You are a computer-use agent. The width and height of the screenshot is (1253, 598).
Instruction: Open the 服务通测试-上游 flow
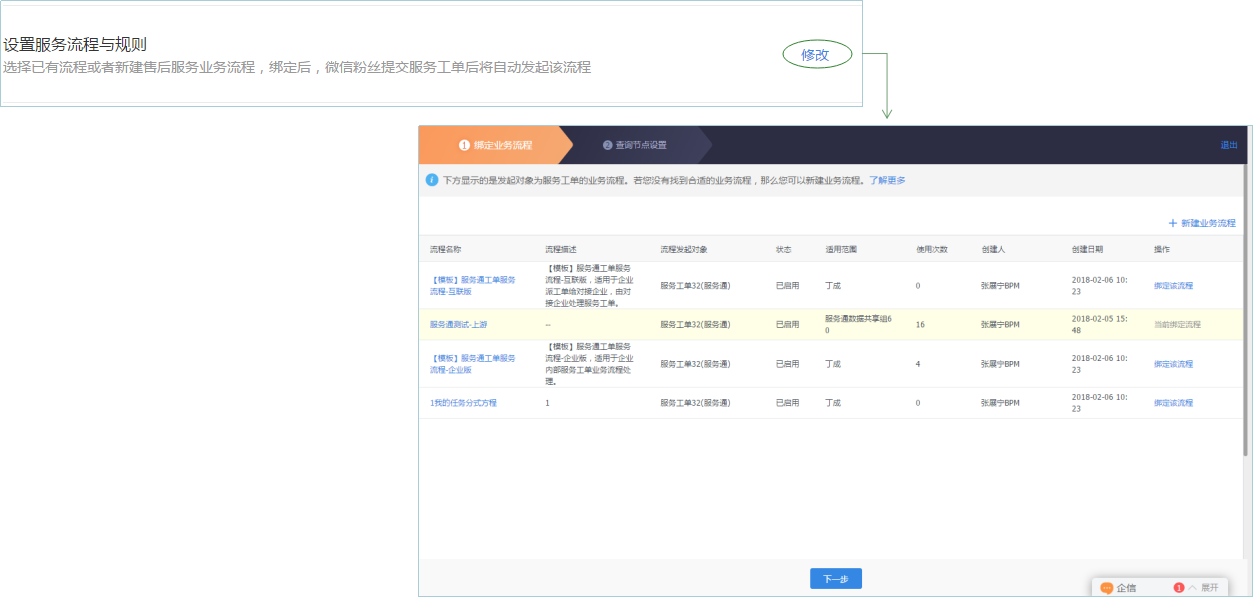[x=459, y=324]
